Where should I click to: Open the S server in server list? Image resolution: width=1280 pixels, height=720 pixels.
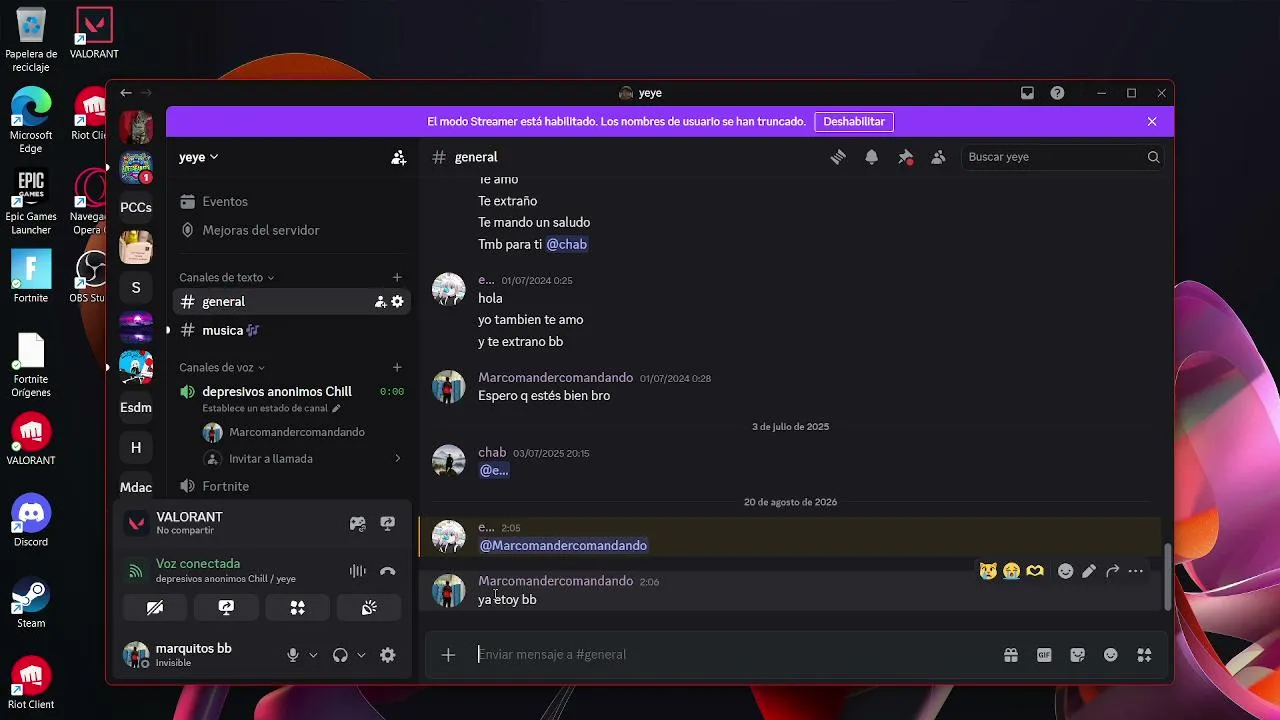[136, 287]
